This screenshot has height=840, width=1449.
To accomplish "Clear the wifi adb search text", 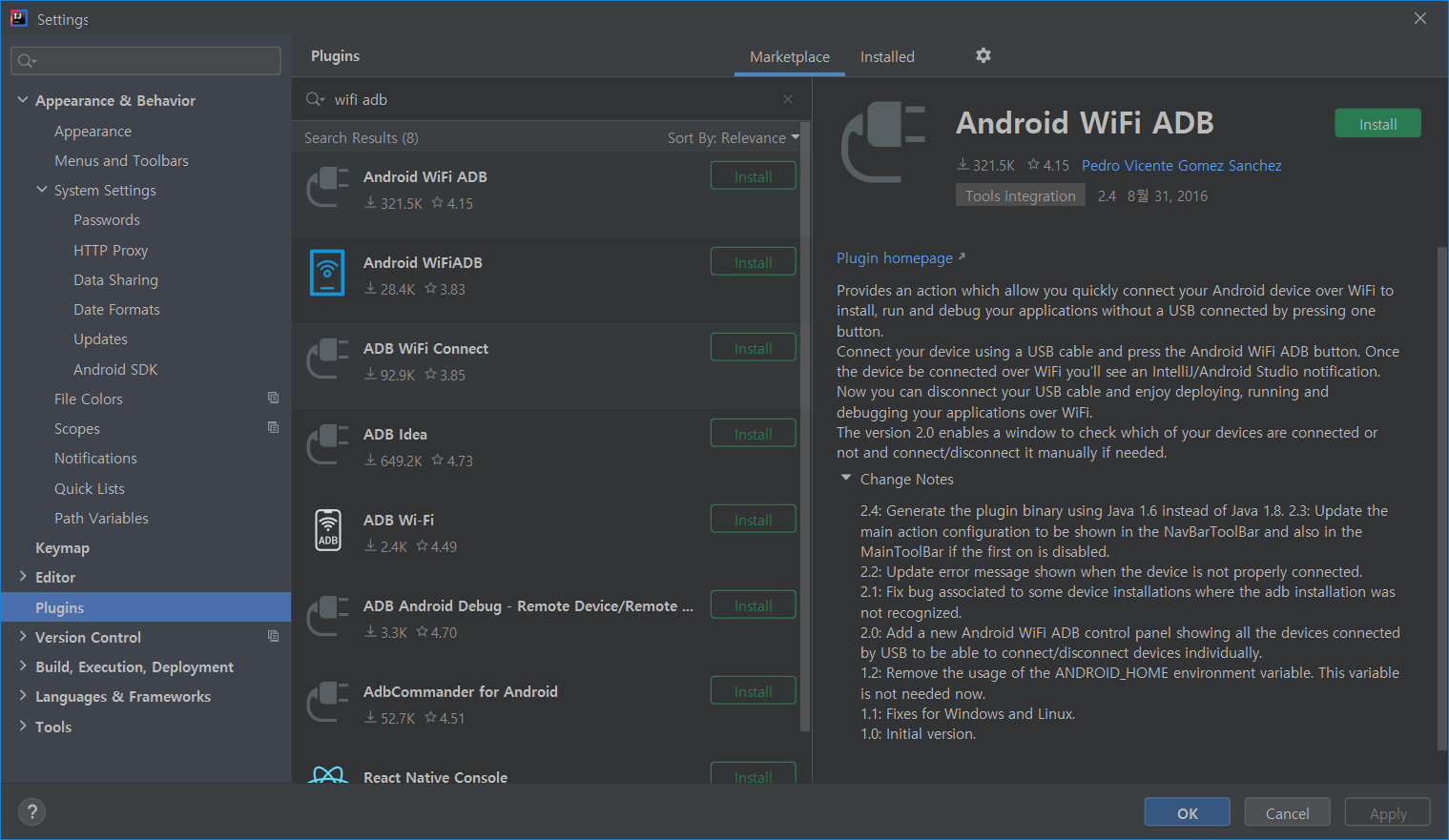I will tap(788, 99).
